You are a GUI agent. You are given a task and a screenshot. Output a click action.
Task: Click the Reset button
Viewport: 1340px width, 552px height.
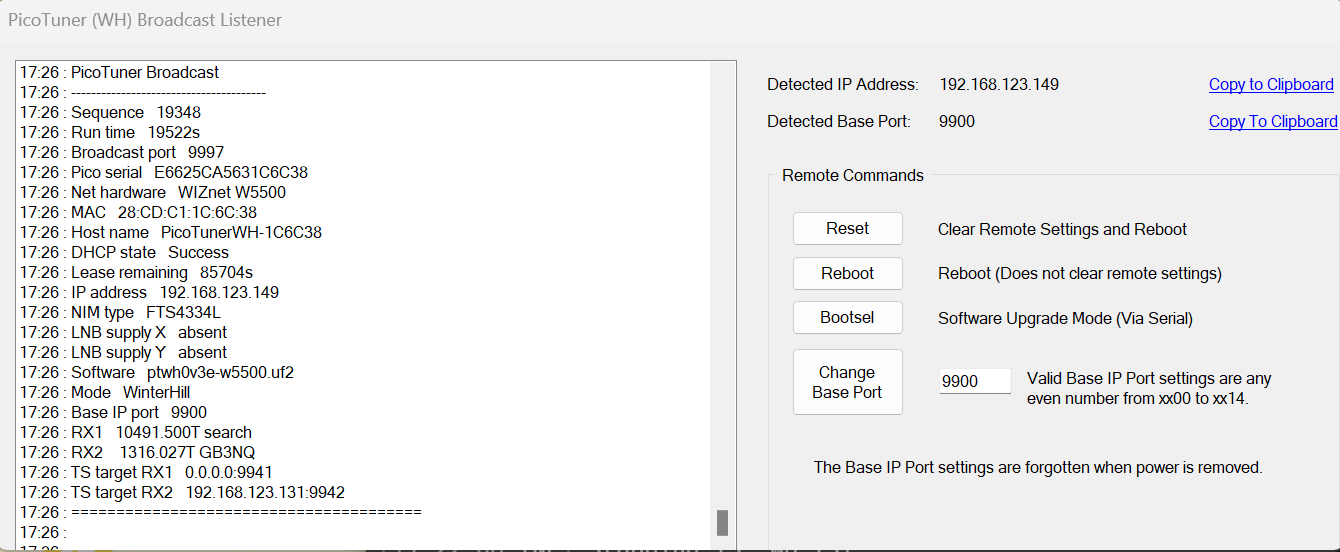pos(847,229)
